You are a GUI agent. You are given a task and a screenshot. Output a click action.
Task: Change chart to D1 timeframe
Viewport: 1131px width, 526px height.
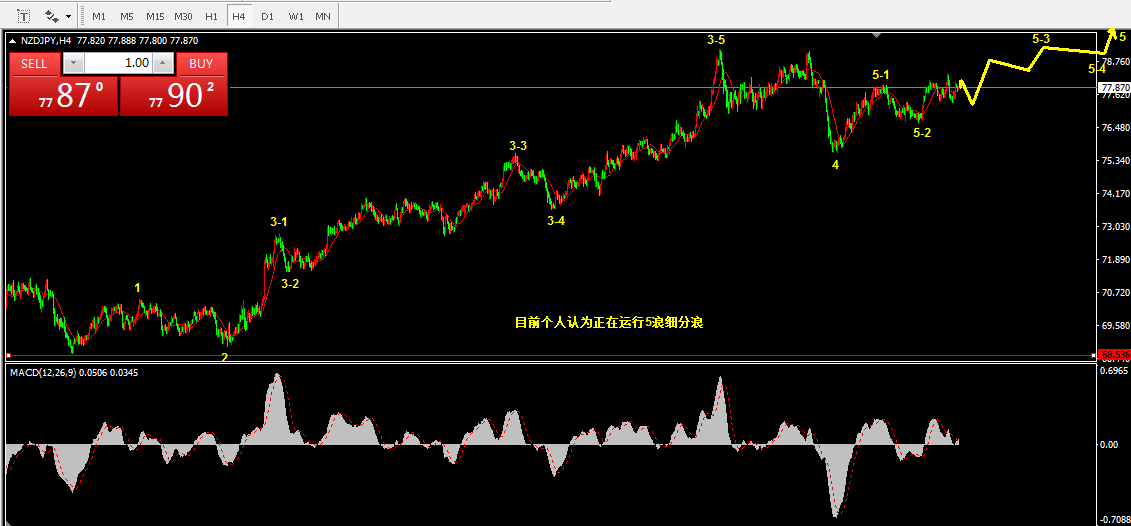267,16
